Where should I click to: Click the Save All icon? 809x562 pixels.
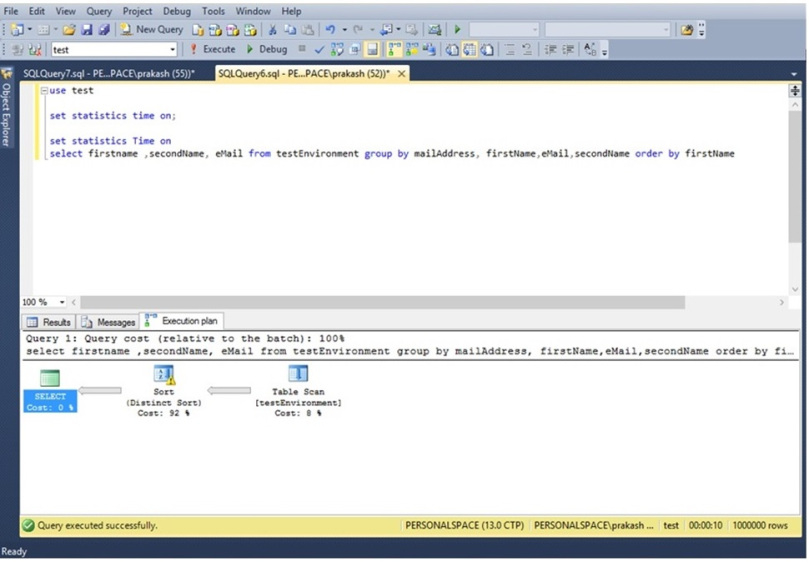105,30
